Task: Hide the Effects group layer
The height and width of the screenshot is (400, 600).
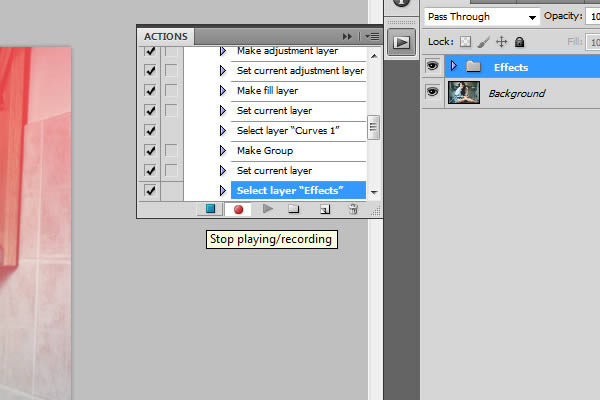Action: click(433, 67)
